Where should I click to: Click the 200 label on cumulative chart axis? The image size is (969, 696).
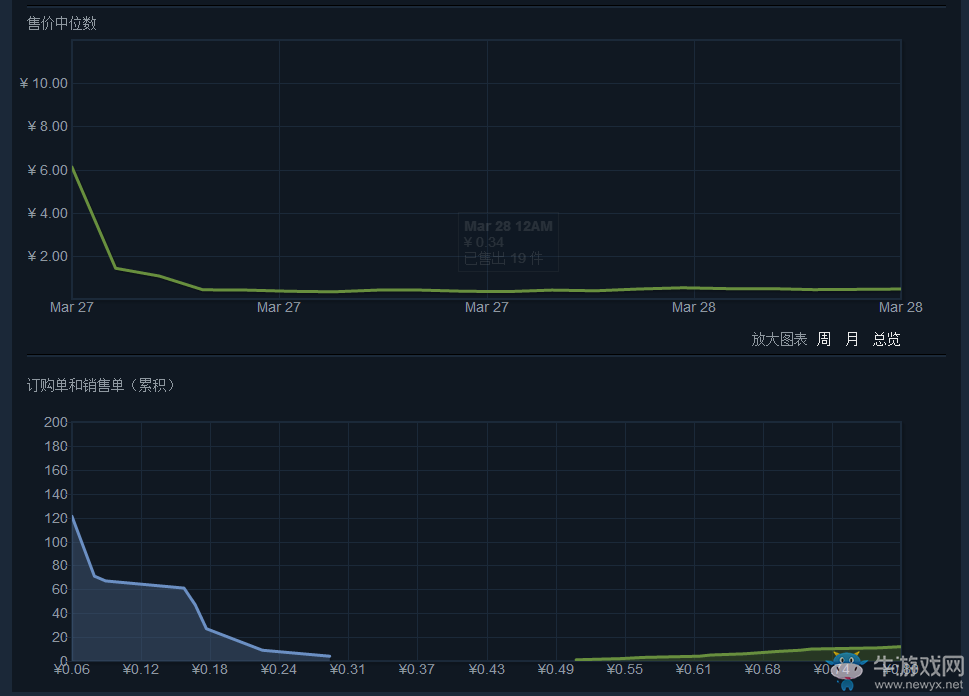56,423
